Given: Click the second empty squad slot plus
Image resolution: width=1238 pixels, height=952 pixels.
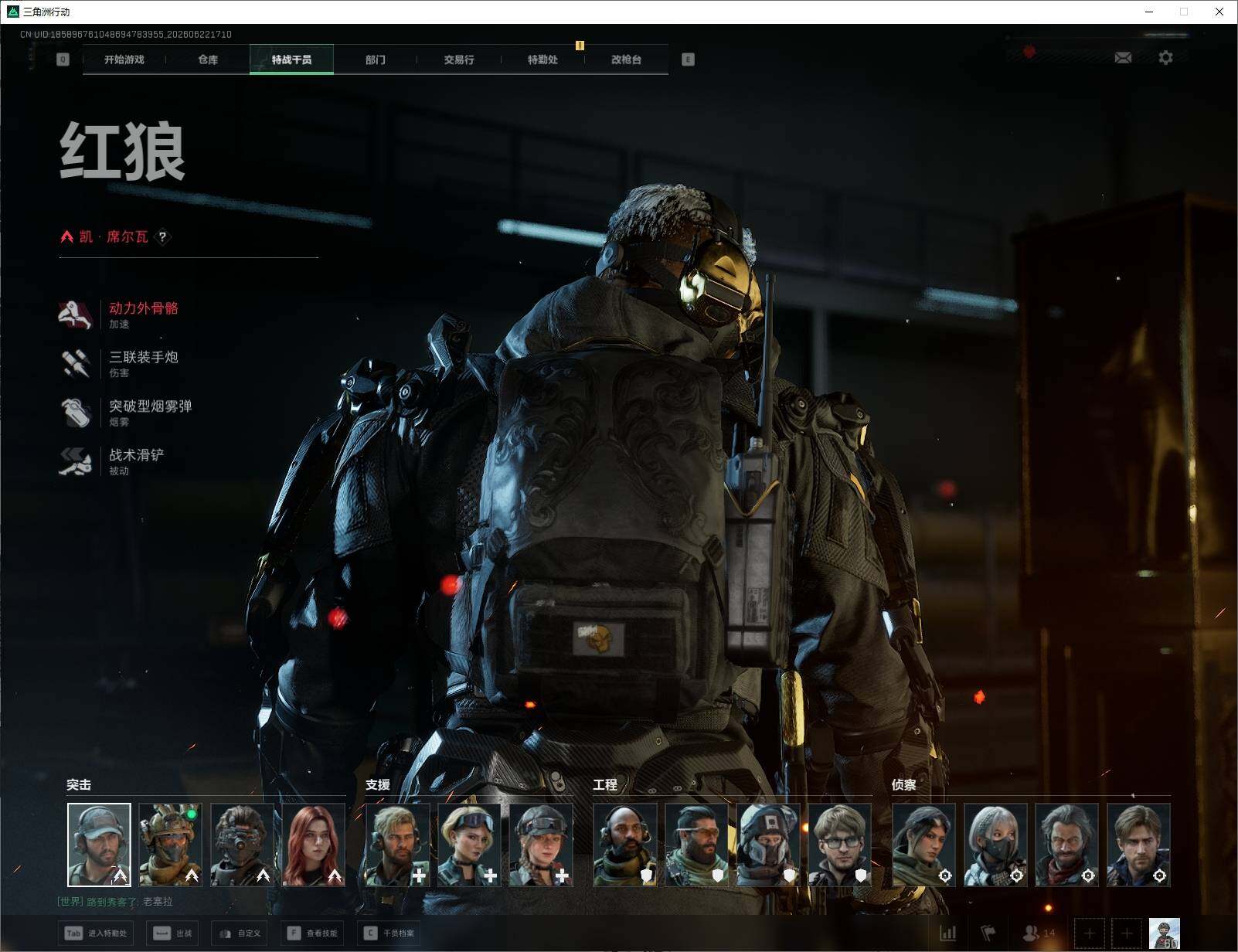Looking at the screenshot, I should pos(1126,933).
